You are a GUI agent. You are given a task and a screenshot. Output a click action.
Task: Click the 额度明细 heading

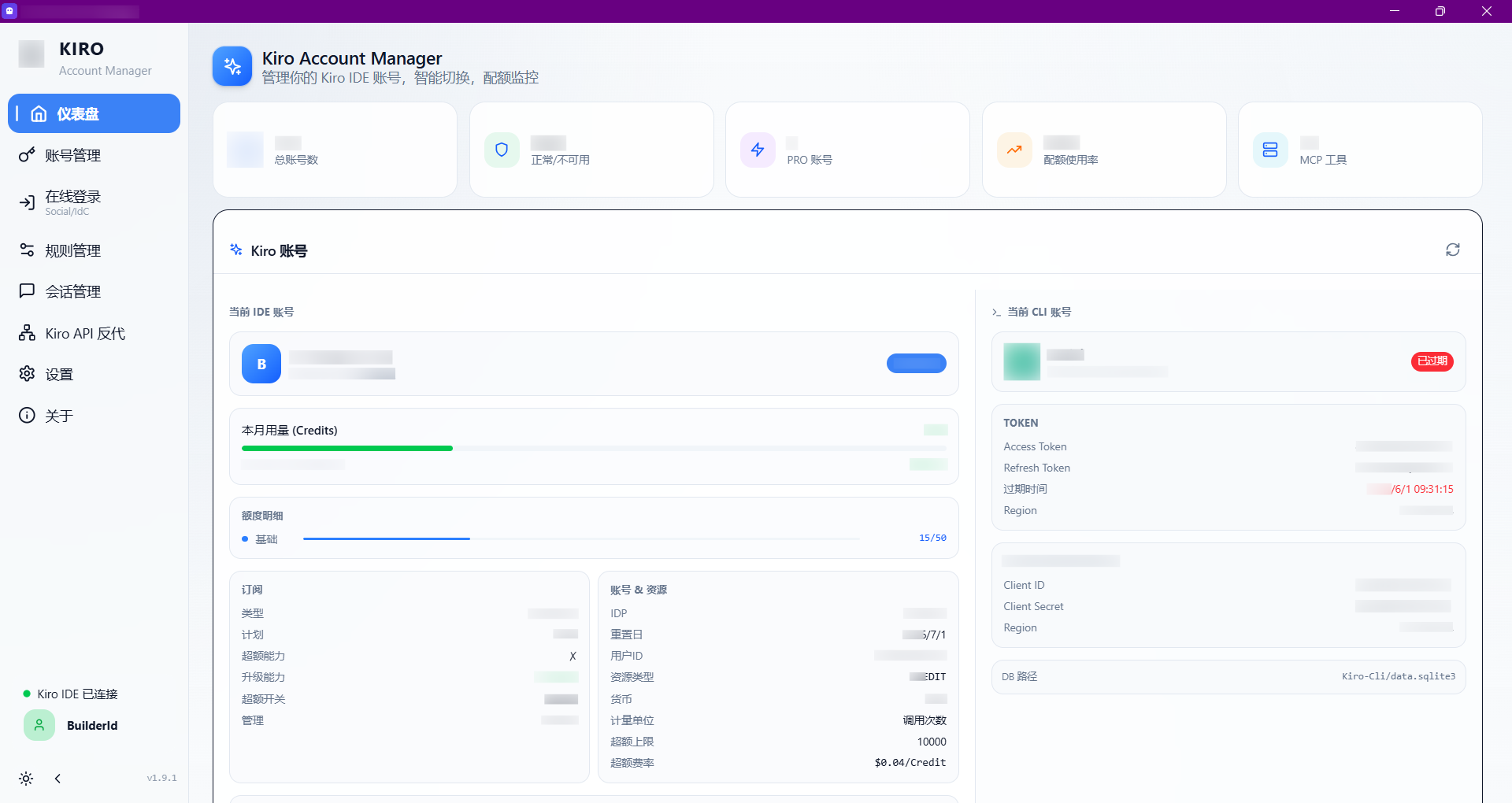(262, 516)
